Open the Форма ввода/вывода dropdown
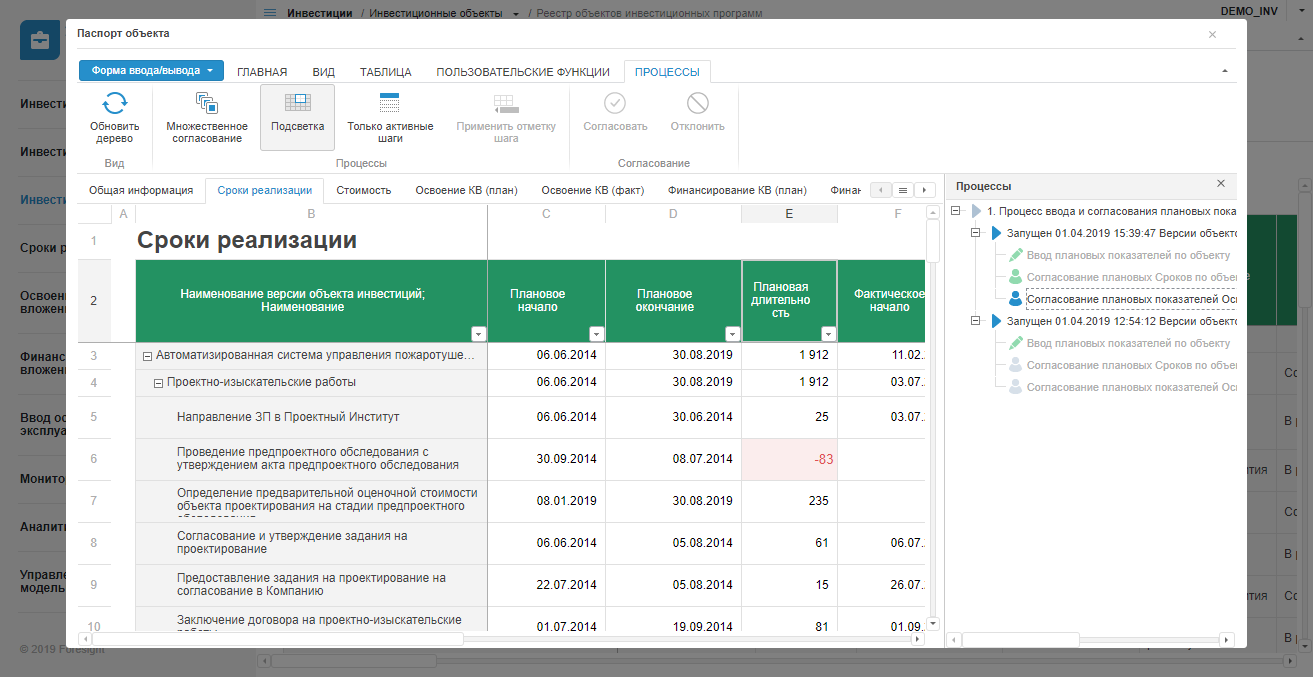The height and width of the screenshot is (677, 1313). pyautogui.click(x=151, y=71)
